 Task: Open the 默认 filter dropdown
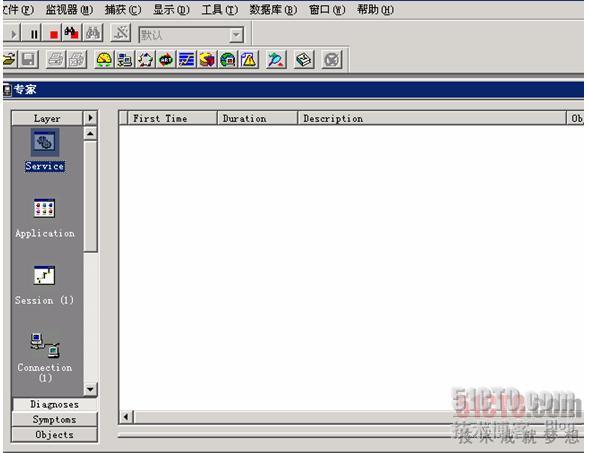(x=236, y=35)
